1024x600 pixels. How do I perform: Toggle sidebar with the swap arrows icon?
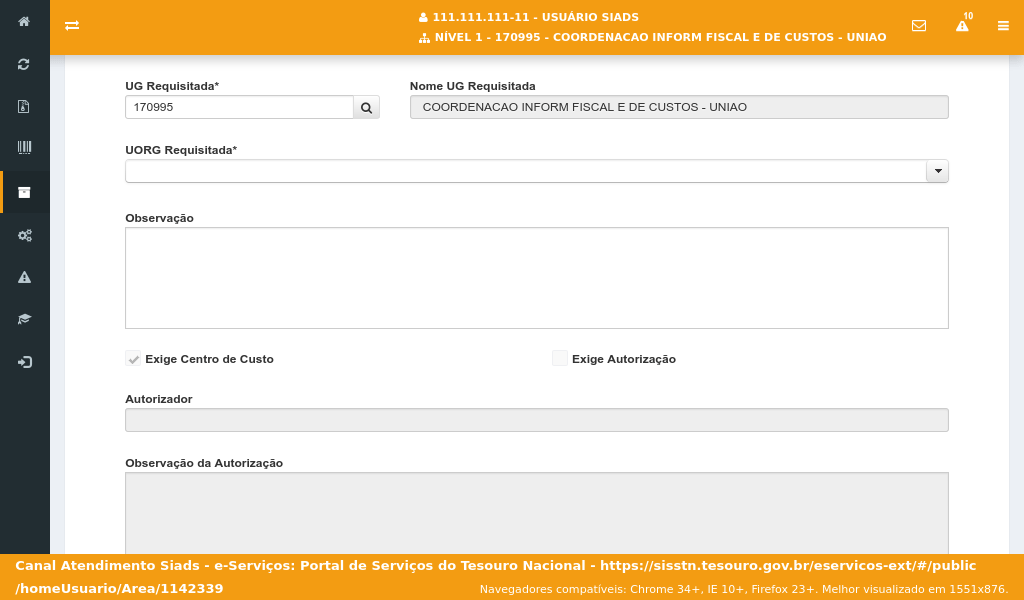(x=72, y=25)
